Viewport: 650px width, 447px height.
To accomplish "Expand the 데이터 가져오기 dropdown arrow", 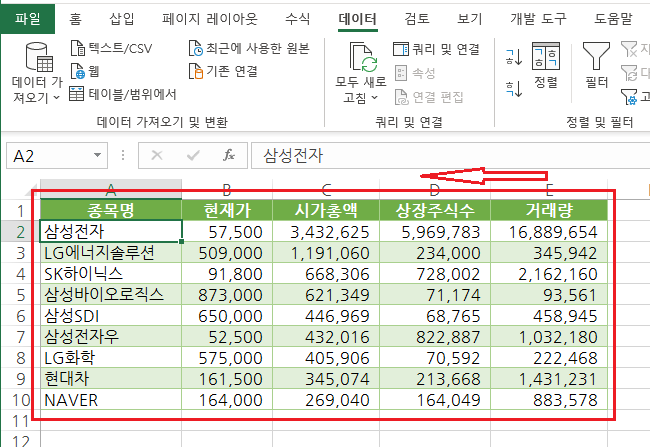I will [x=57, y=98].
